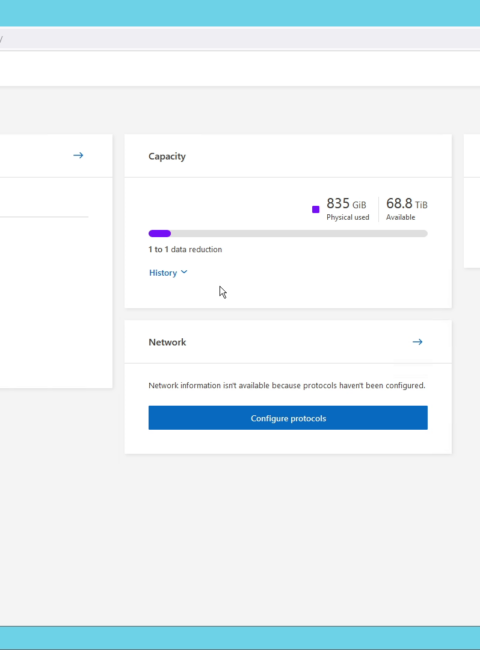Click the partially visible card at right edge
Screen dimensions: 480x650
coord(472,201)
